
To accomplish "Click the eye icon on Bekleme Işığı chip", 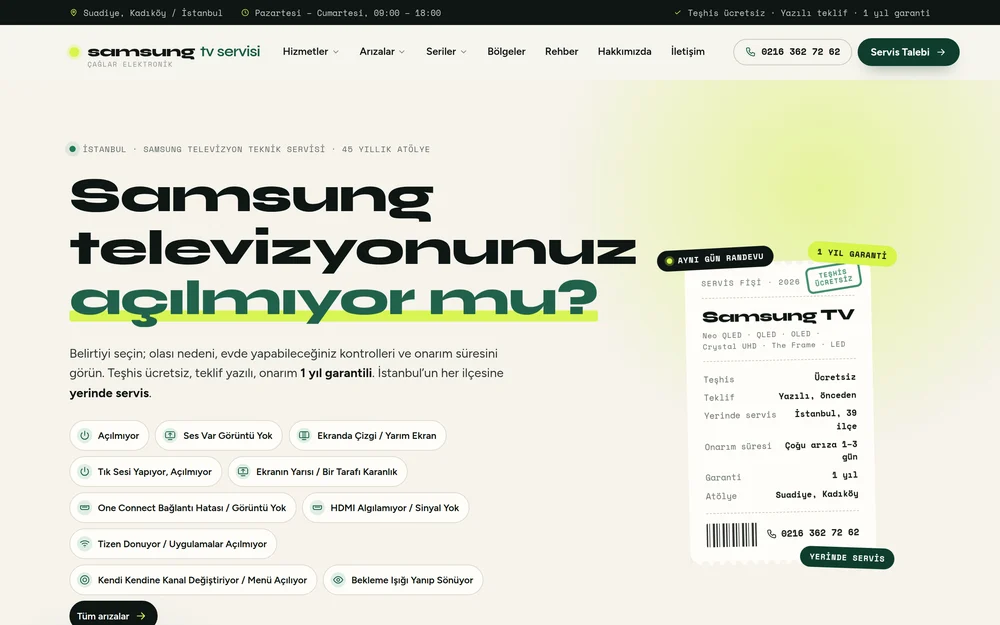I will (x=338, y=580).
